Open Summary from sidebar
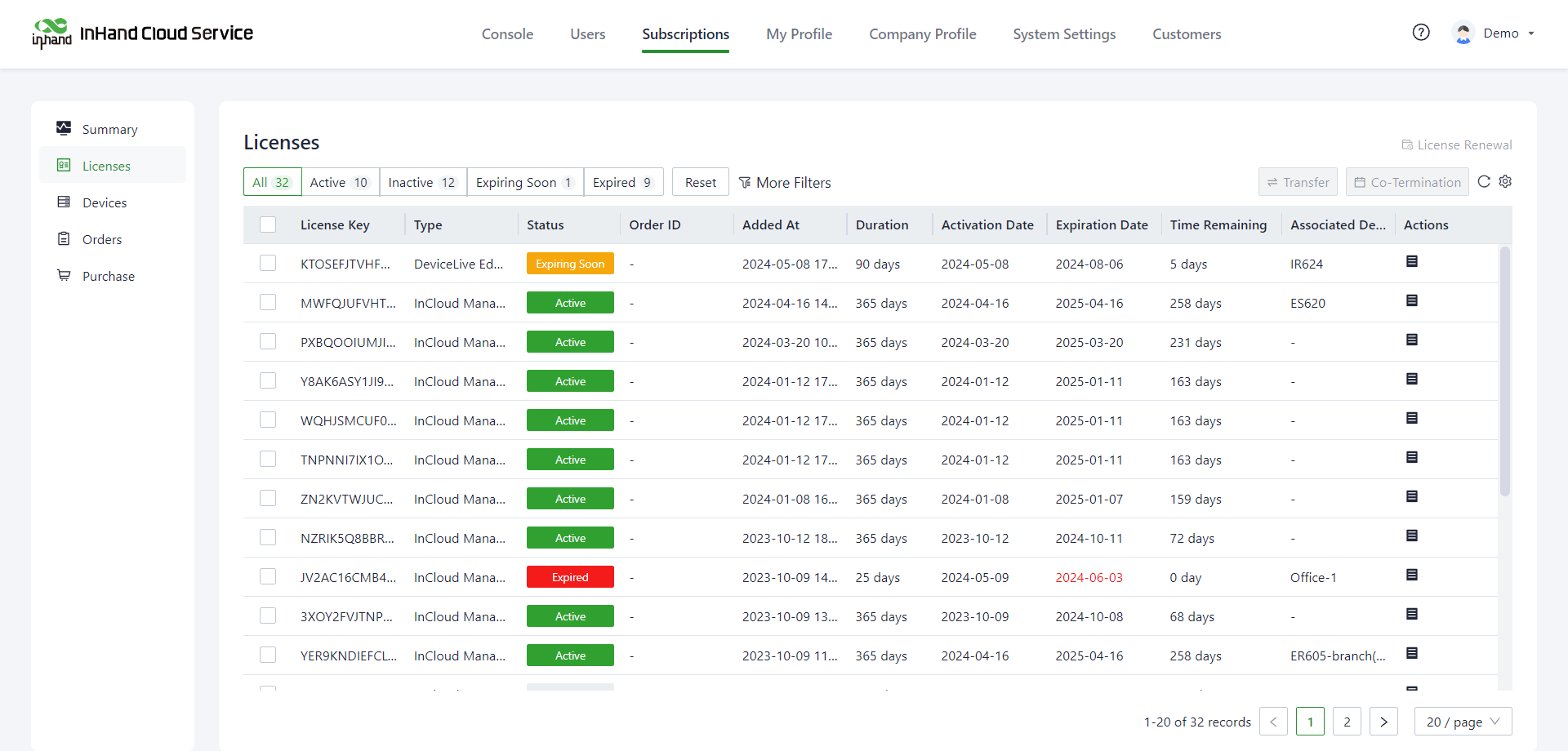 [109, 129]
